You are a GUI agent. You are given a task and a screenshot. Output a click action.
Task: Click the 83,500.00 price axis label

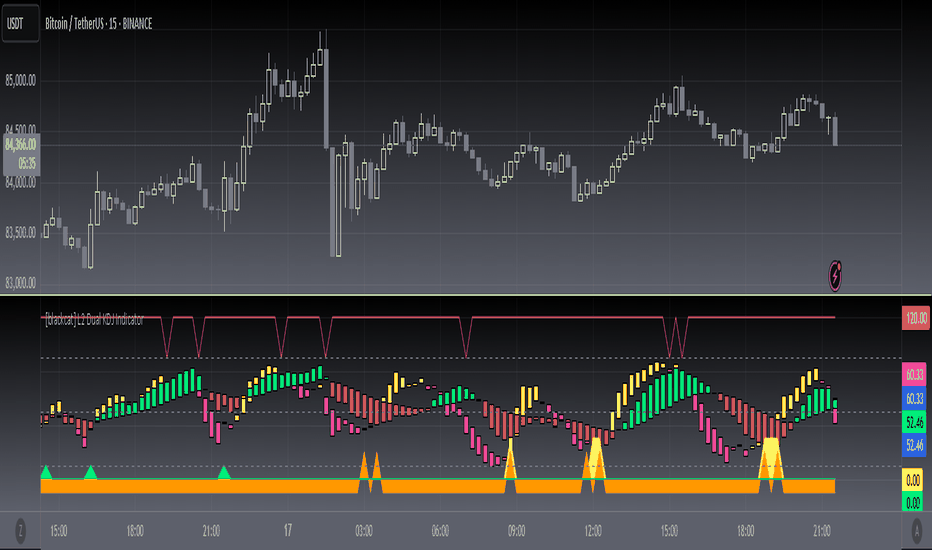(21, 232)
